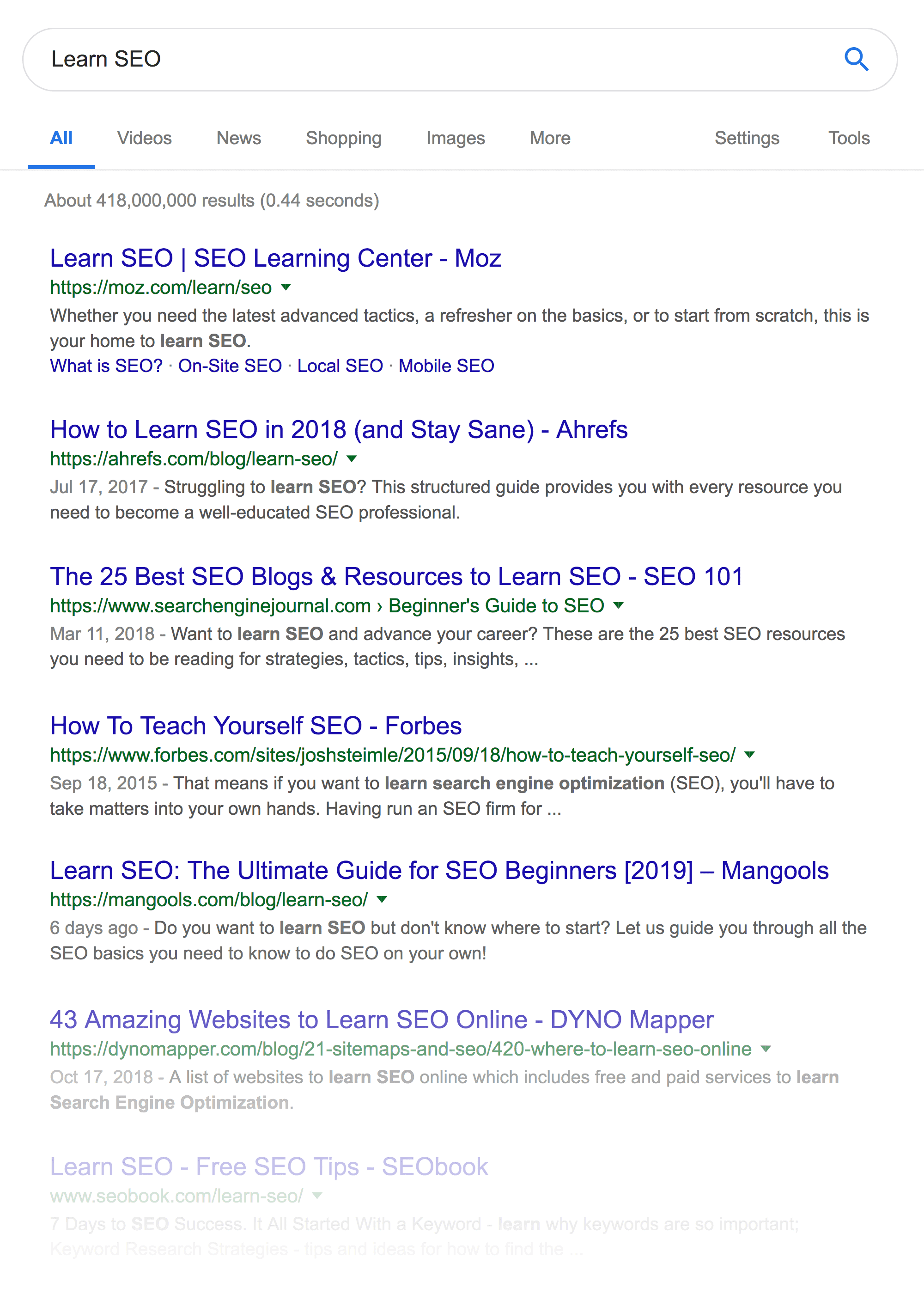Click the About 418,000,000 results count text
Viewport: 924px width, 1294px height.
(x=212, y=200)
